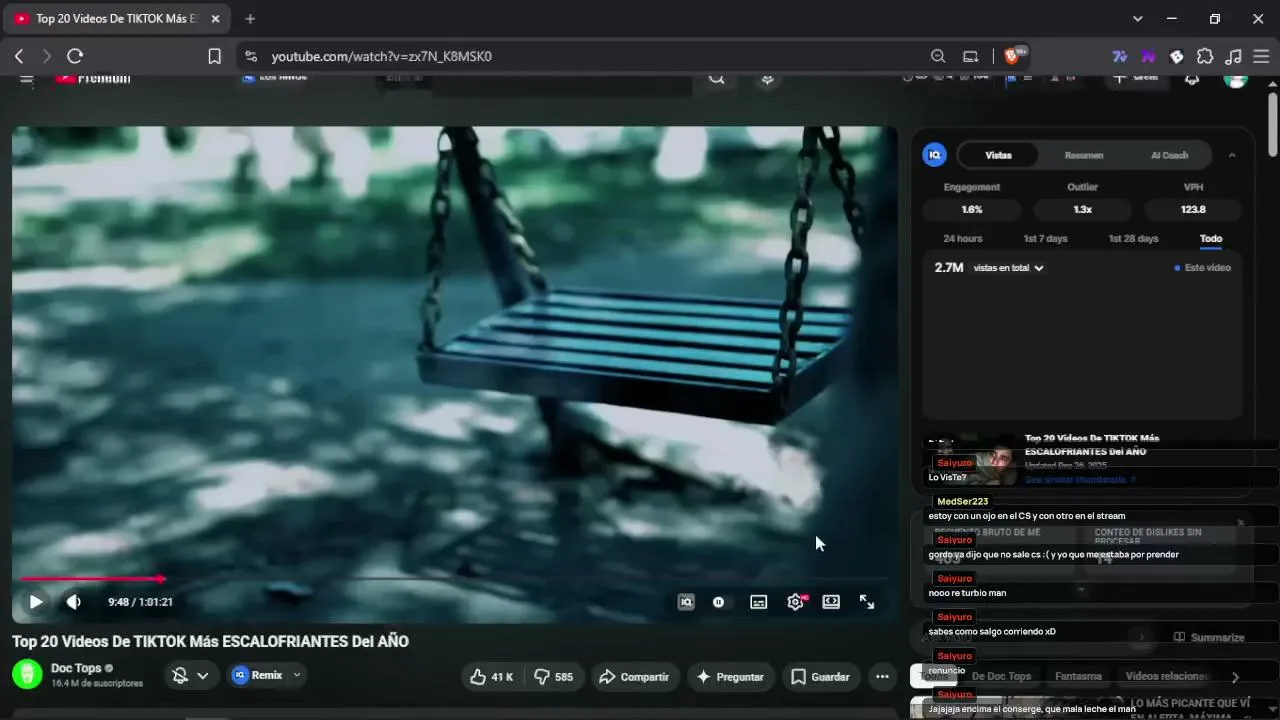The height and width of the screenshot is (720, 1280).
Task: Click the YouTube search magnifier button
Action: (716, 78)
